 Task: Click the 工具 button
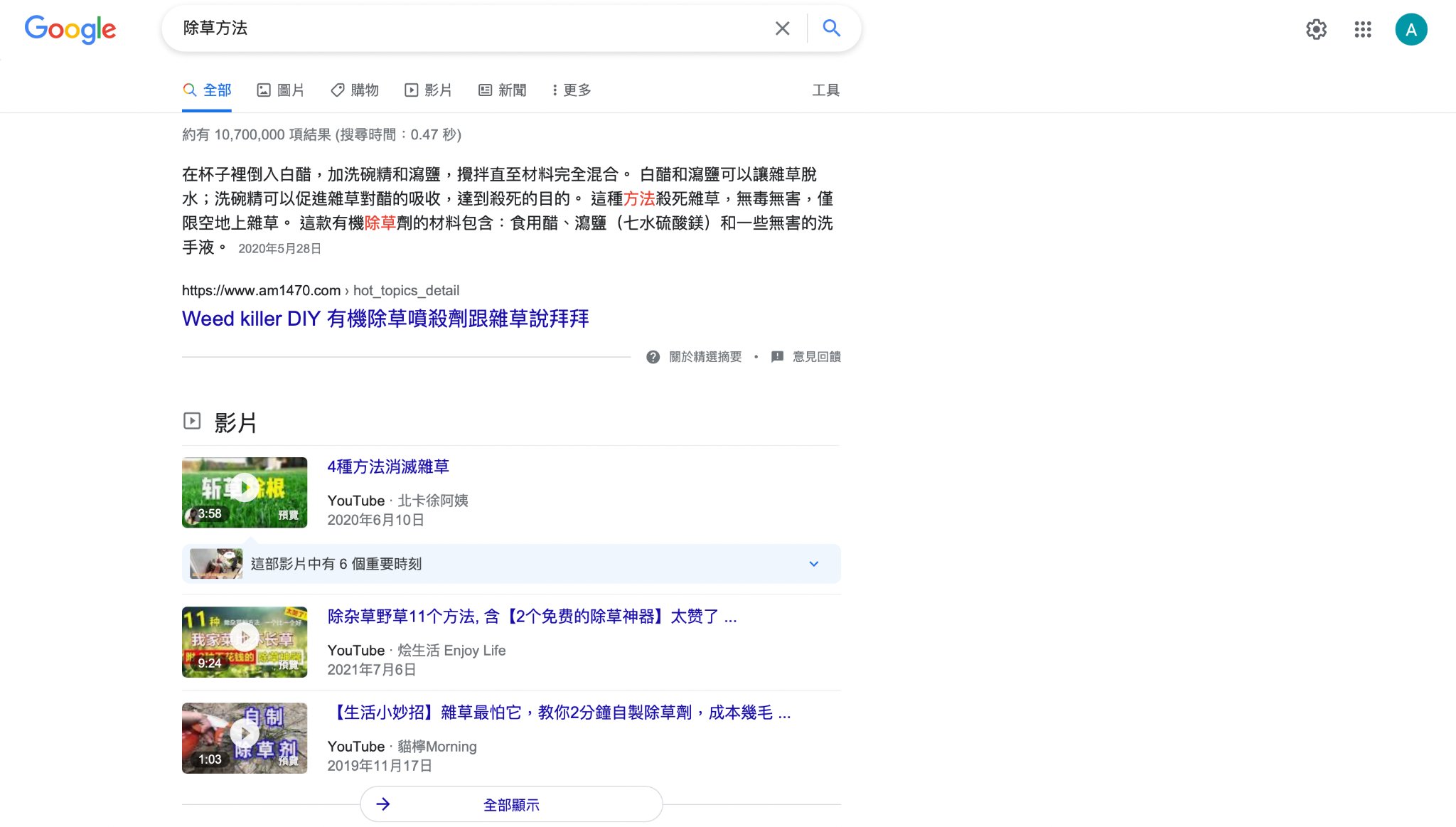coord(825,90)
